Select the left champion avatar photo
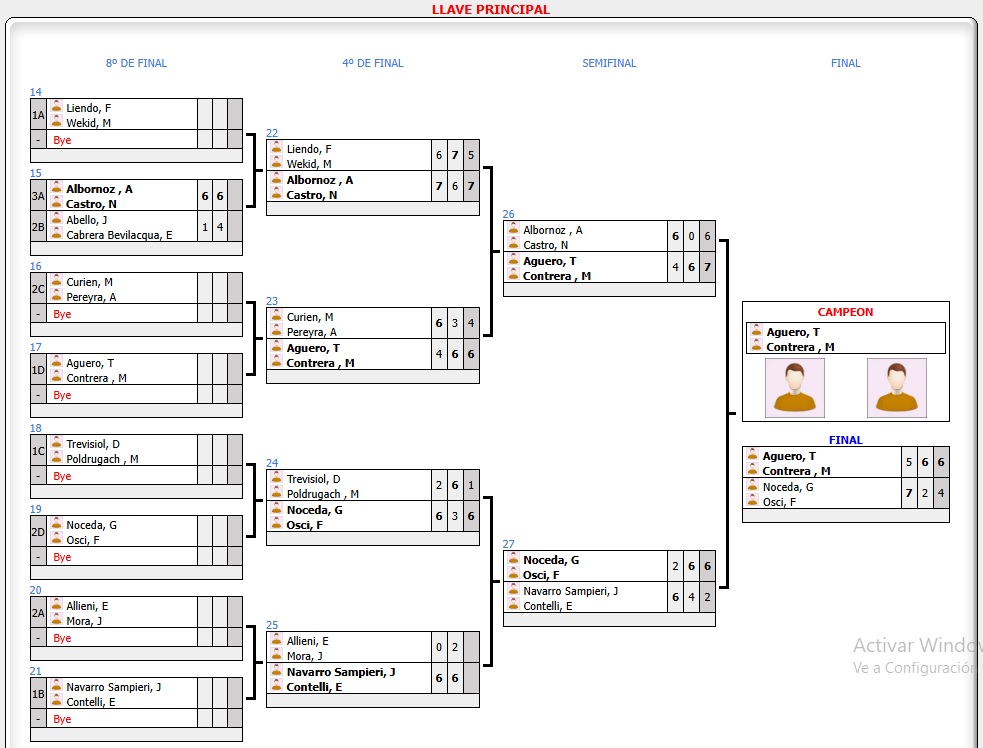The height and width of the screenshot is (748, 983). pyautogui.click(x=795, y=387)
